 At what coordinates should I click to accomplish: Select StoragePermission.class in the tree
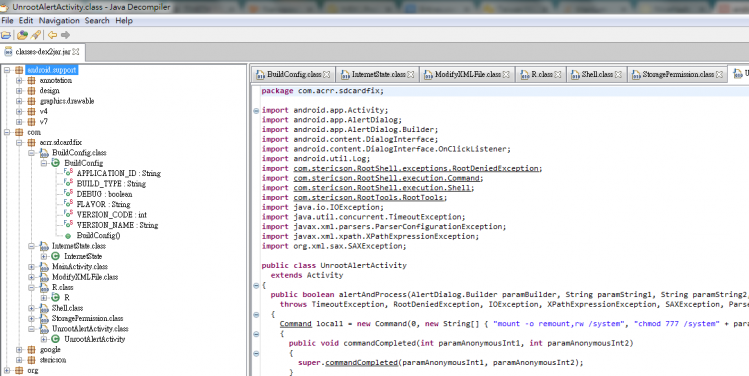pyautogui.click(x=87, y=319)
